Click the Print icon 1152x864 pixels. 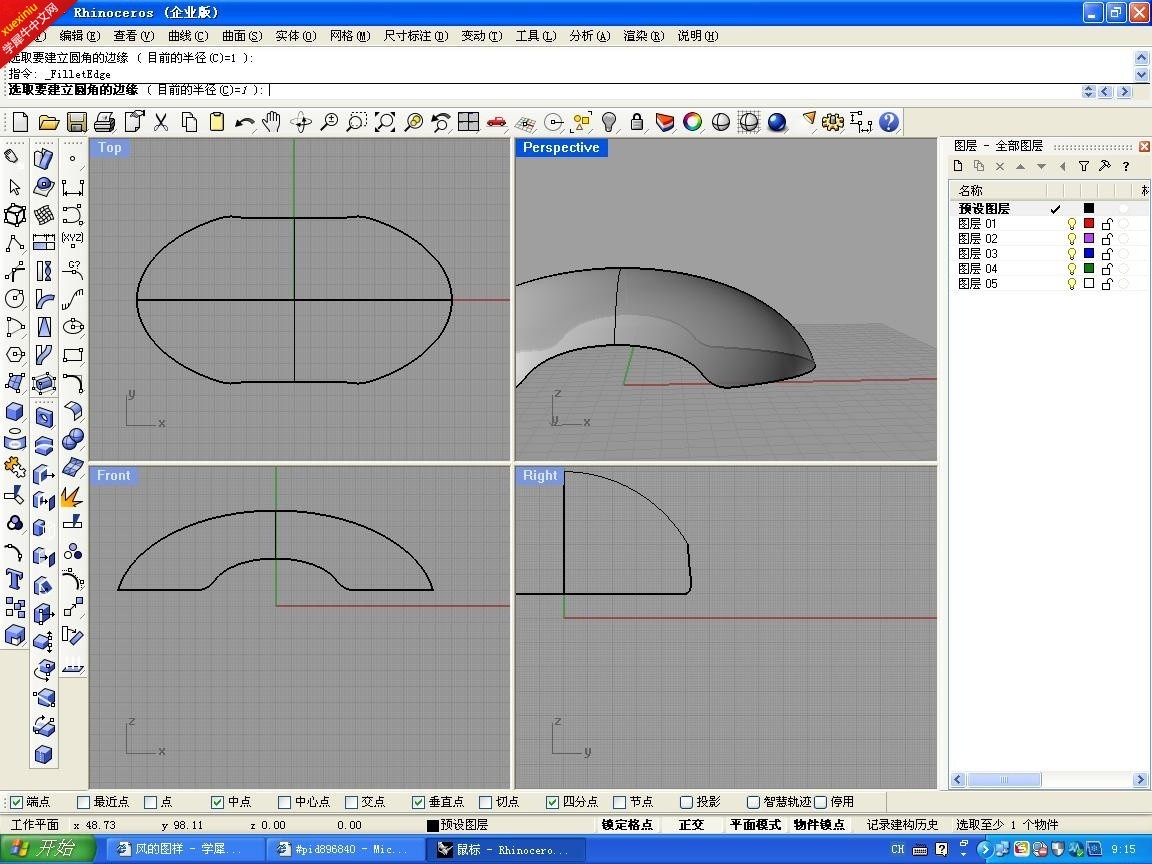(104, 122)
